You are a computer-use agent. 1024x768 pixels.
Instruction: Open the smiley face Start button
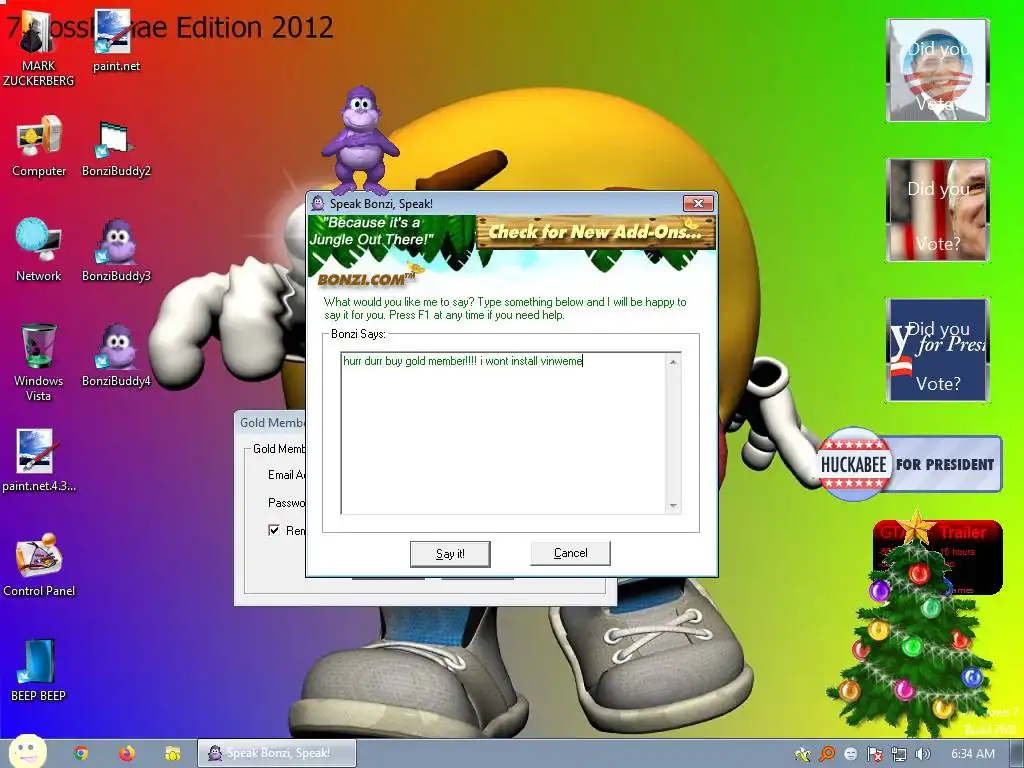27,752
